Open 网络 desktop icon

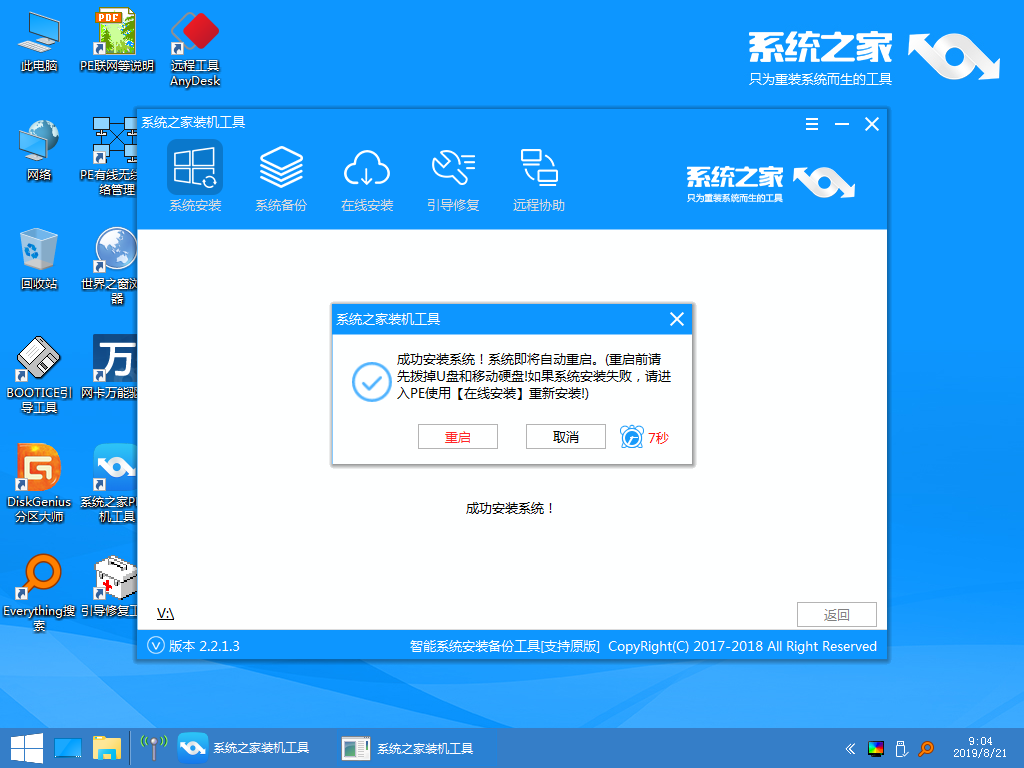pos(39,150)
